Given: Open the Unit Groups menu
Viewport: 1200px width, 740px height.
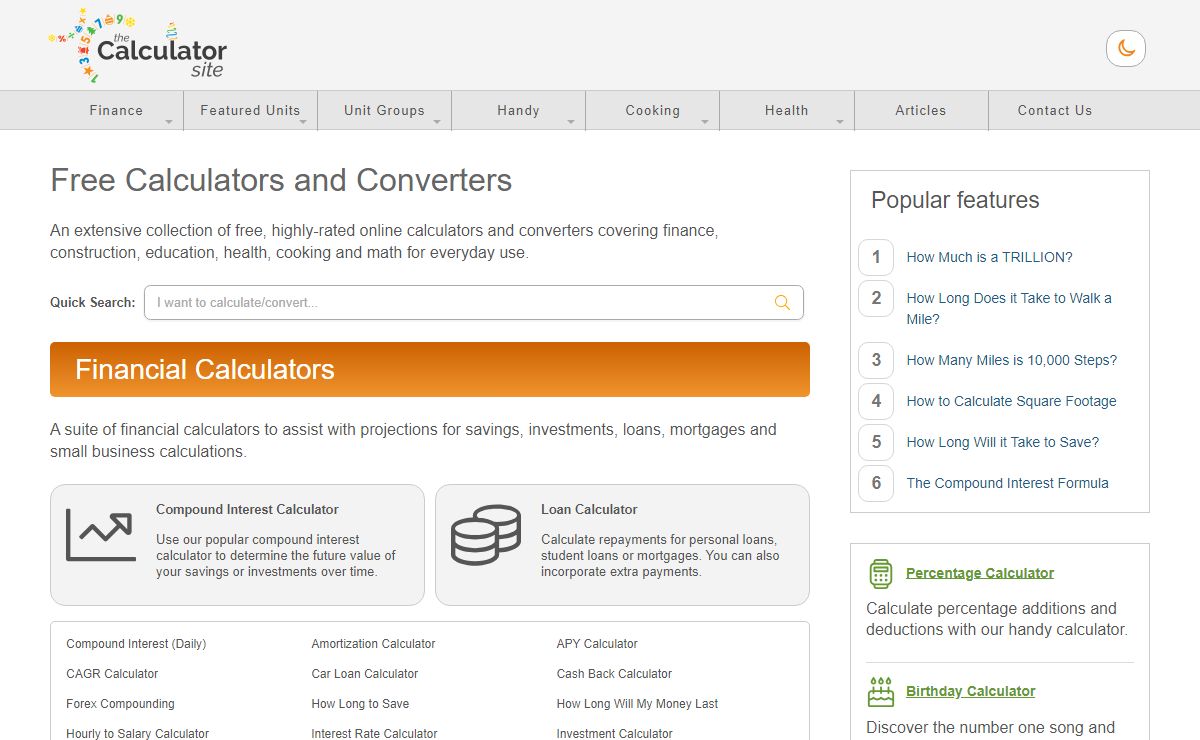Looking at the screenshot, I should [x=384, y=110].
